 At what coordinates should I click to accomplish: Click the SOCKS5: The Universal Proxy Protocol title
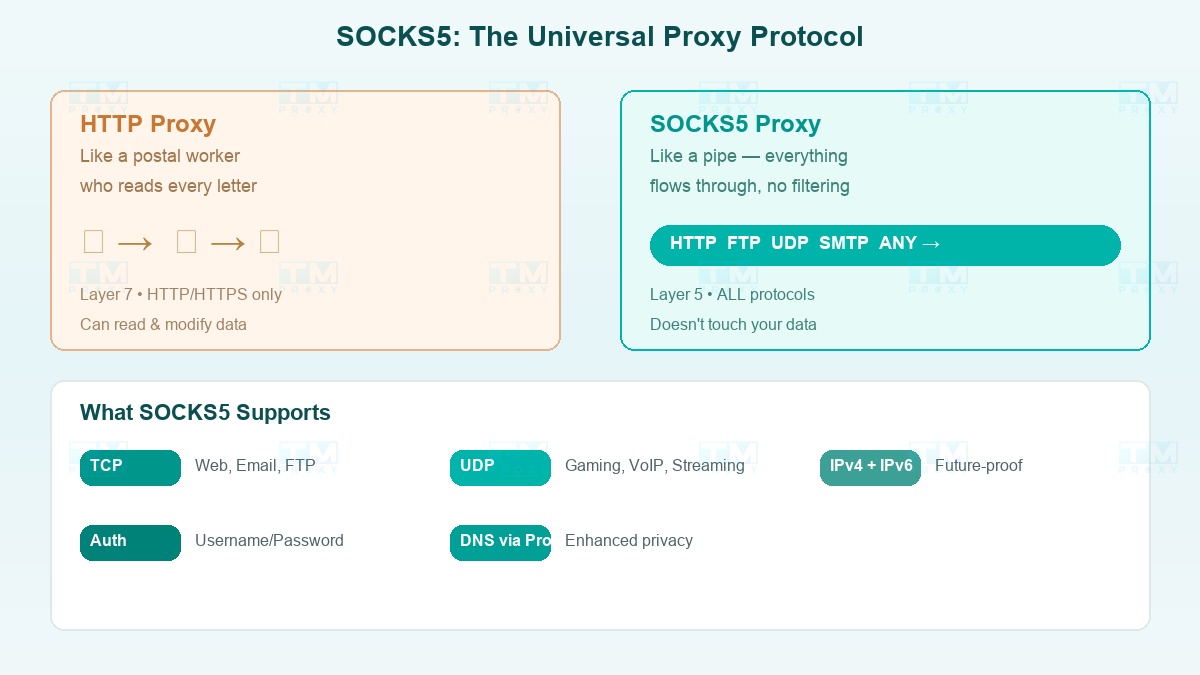click(599, 37)
